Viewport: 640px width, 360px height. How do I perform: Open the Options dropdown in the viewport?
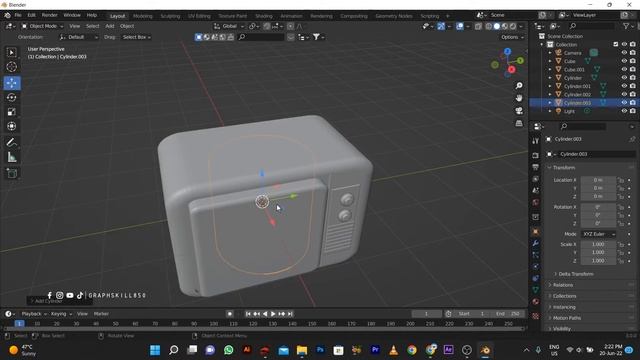512,37
